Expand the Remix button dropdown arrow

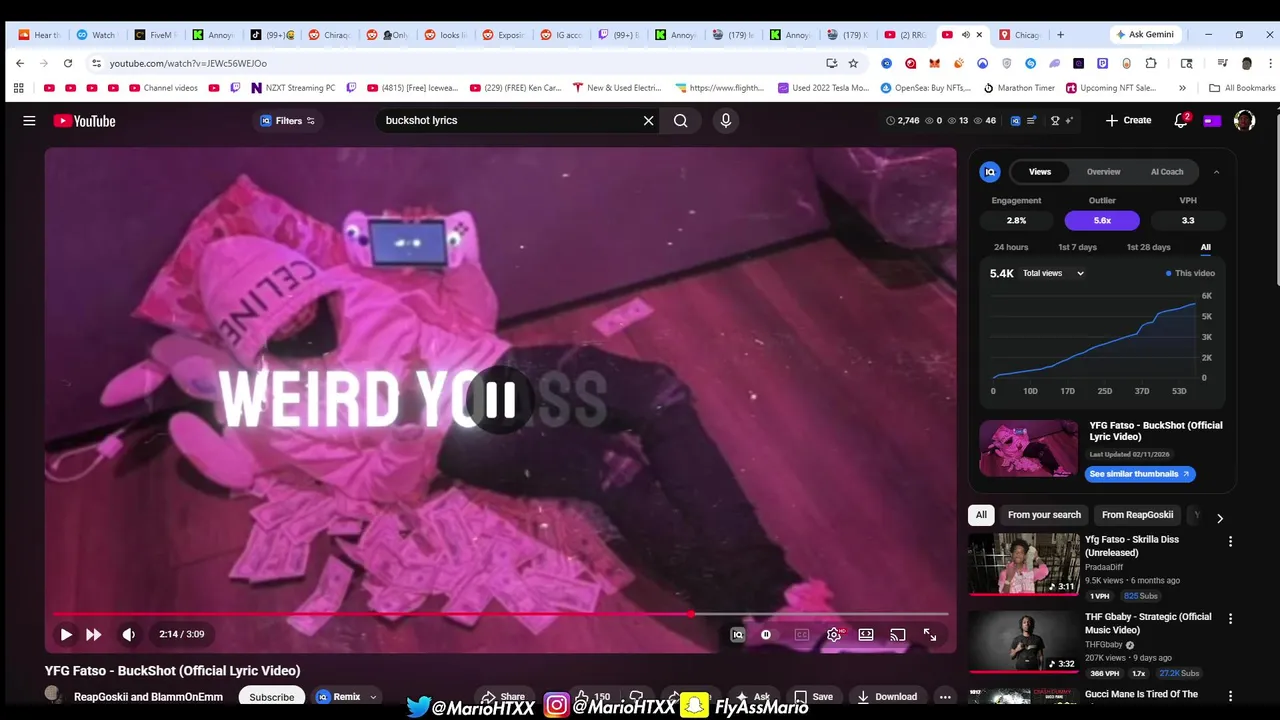click(373, 697)
